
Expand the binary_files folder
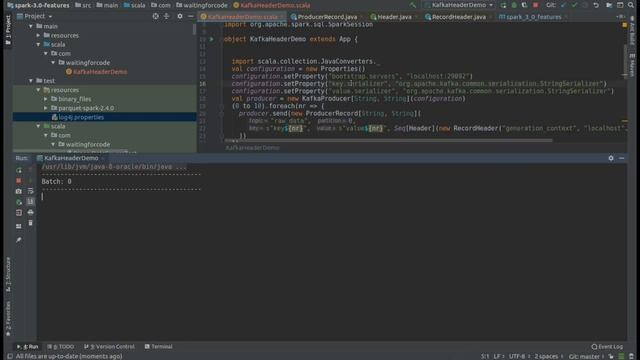pos(46,99)
